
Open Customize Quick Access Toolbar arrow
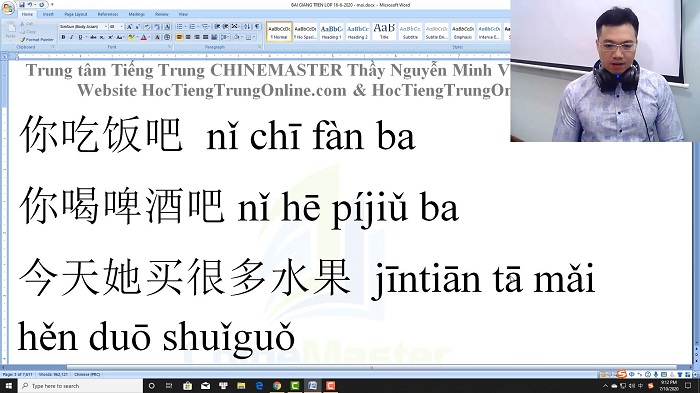point(52,4)
